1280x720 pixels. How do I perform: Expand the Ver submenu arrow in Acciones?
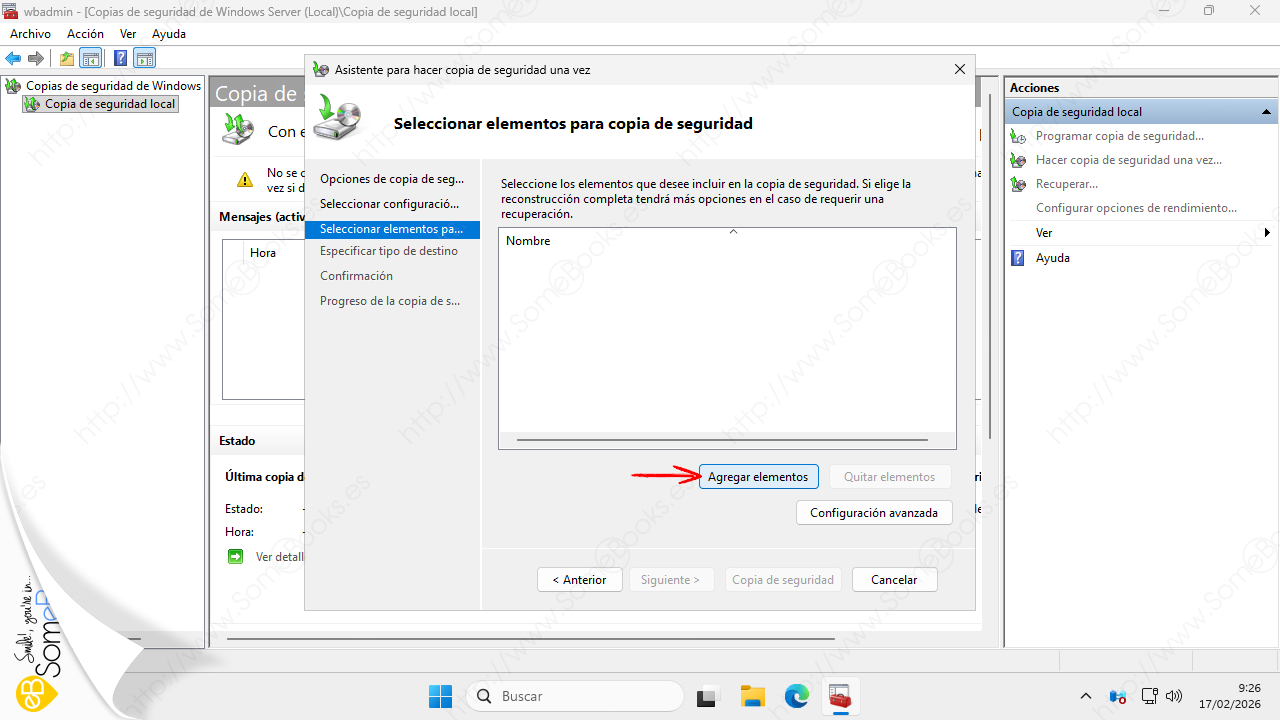pos(1267,233)
